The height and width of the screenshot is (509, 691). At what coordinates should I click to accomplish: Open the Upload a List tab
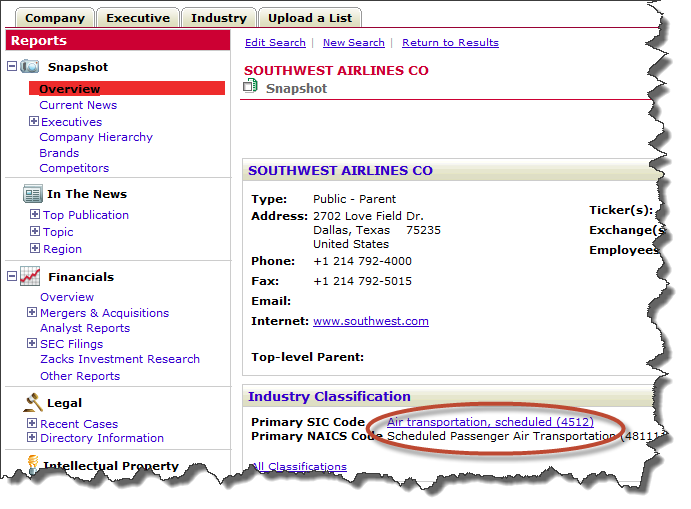click(x=310, y=18)
